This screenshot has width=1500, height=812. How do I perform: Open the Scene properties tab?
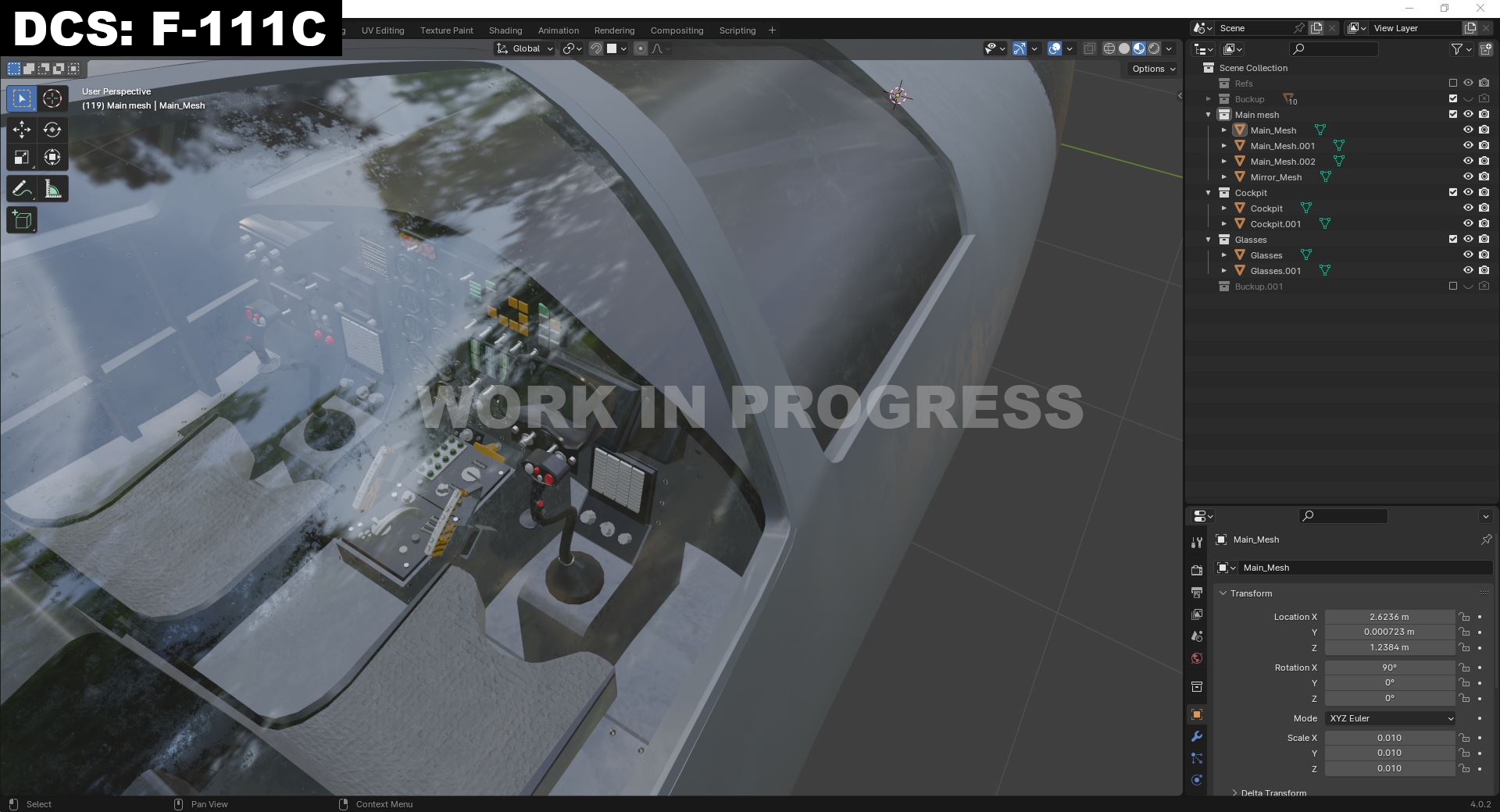1196,636
